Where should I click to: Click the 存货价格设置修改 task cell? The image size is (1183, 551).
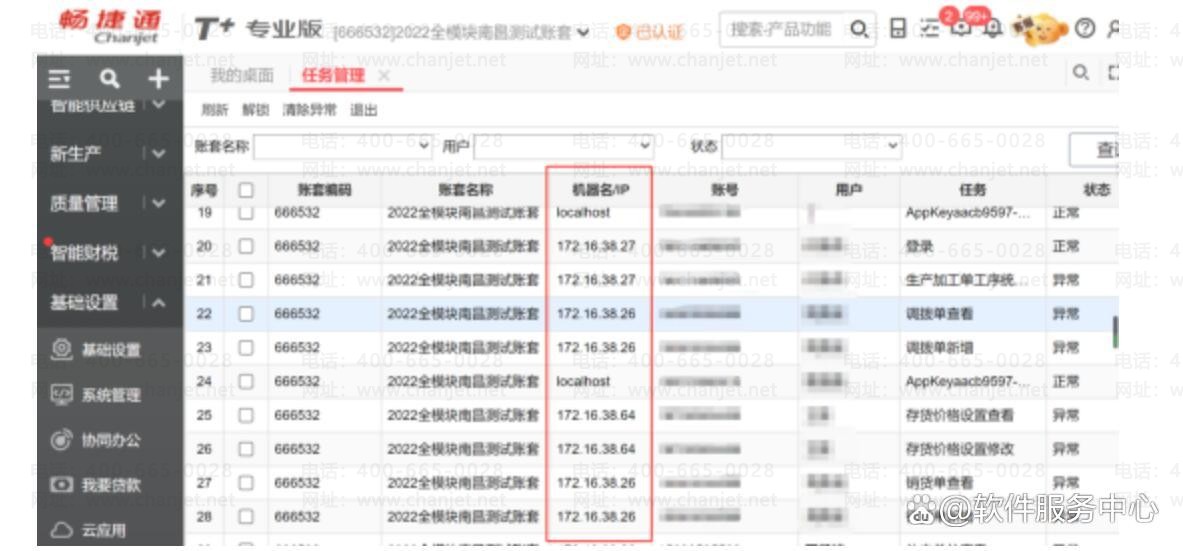960,449
